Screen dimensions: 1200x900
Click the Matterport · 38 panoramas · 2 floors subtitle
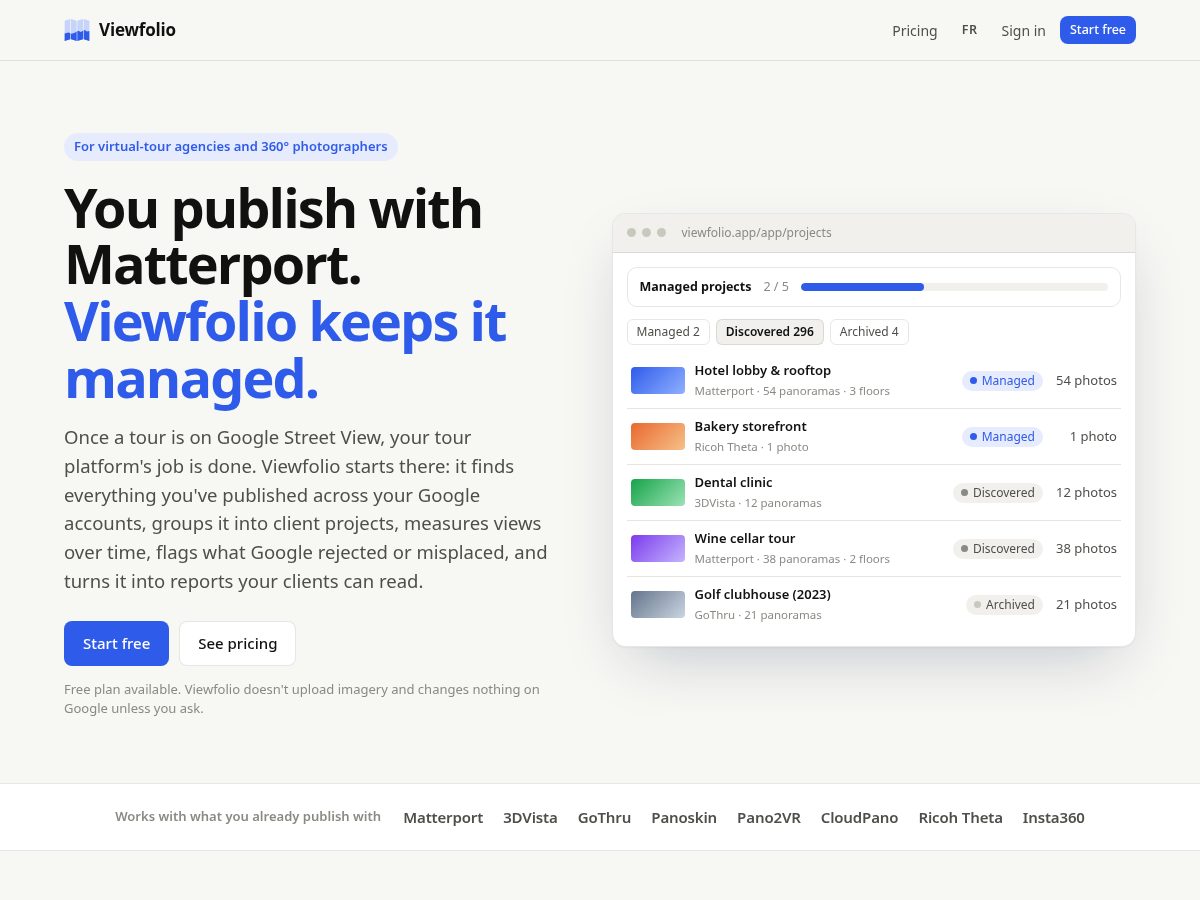click(x=792, y=559)
